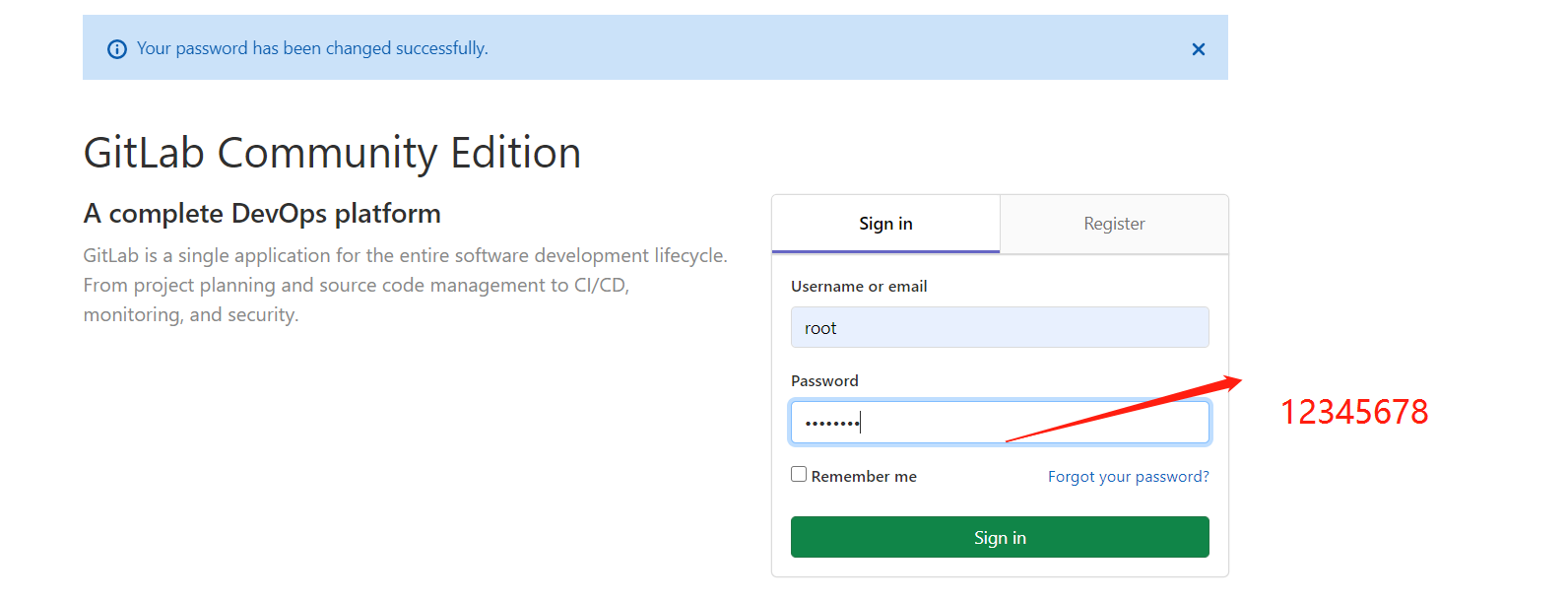Click the info icon in the alert
The image size is (1568, 601).
click(117, 49)
